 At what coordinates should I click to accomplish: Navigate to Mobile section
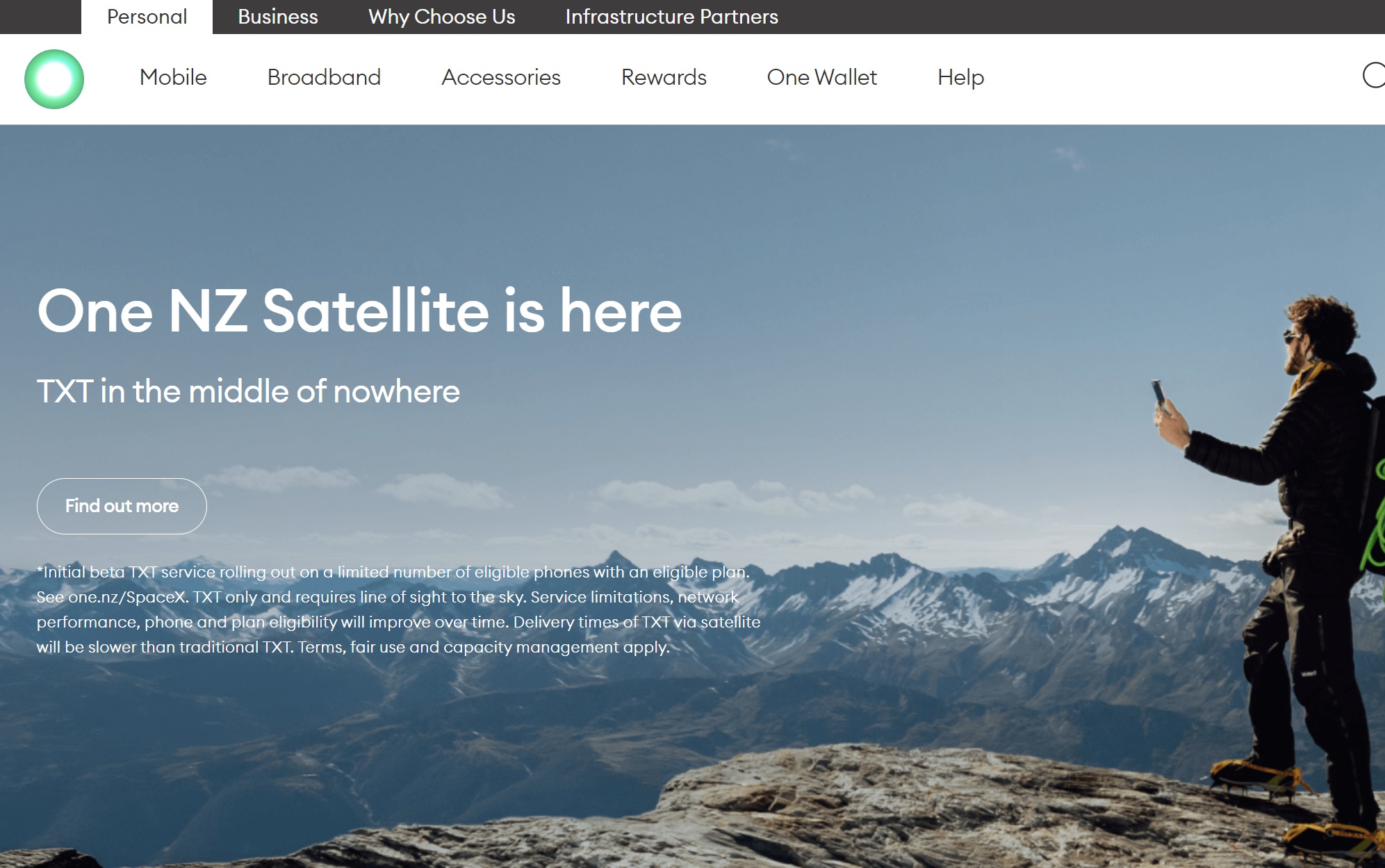click(x=173, y=78)
